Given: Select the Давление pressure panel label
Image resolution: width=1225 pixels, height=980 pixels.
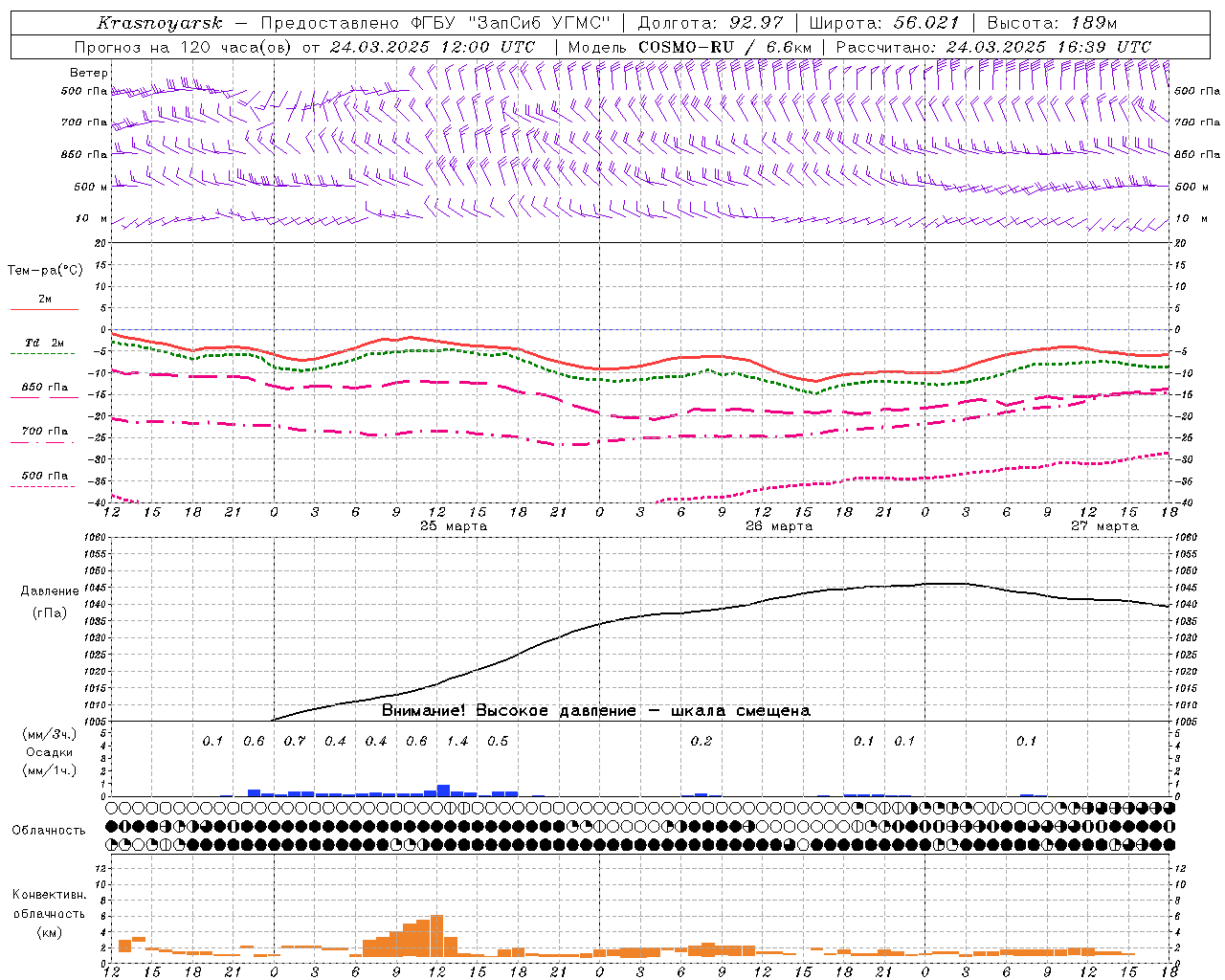Looking at the screenshot, I should 50,591.
